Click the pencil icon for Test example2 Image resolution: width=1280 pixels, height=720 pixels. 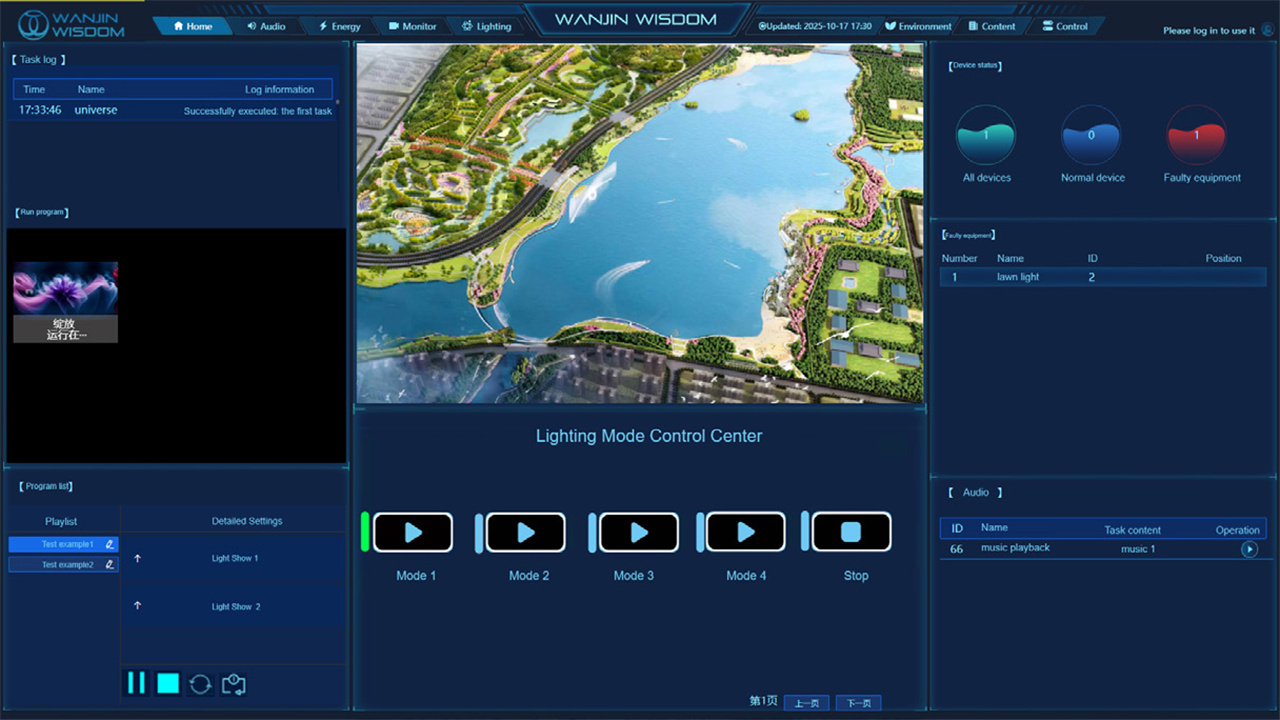[x=110, y=565]
